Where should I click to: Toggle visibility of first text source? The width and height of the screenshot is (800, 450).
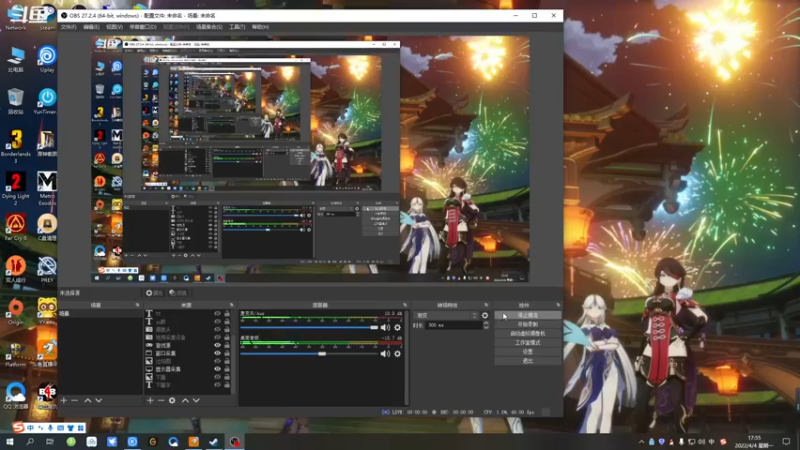click(x=217, y=314)
